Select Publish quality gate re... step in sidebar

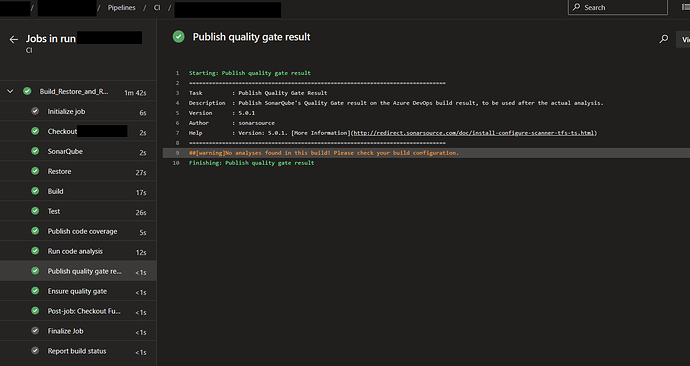pyautogui.click(x=78, y=271)
